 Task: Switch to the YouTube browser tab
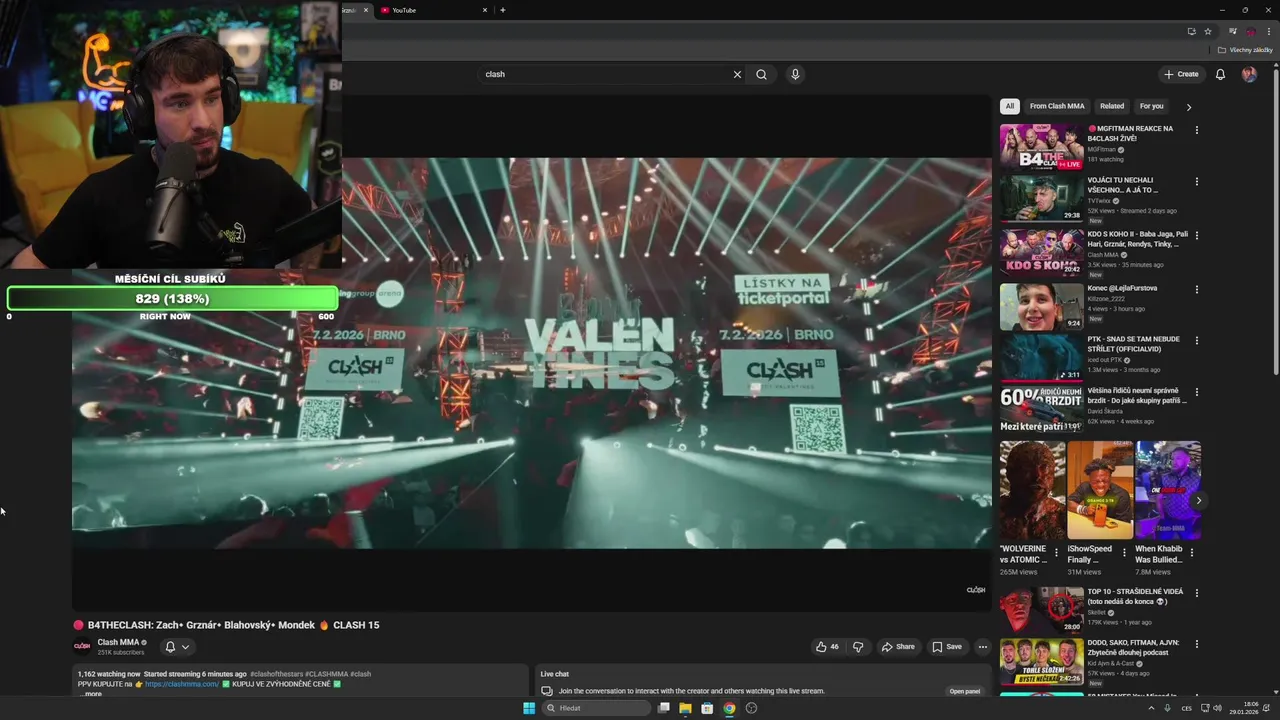[434, 10]
